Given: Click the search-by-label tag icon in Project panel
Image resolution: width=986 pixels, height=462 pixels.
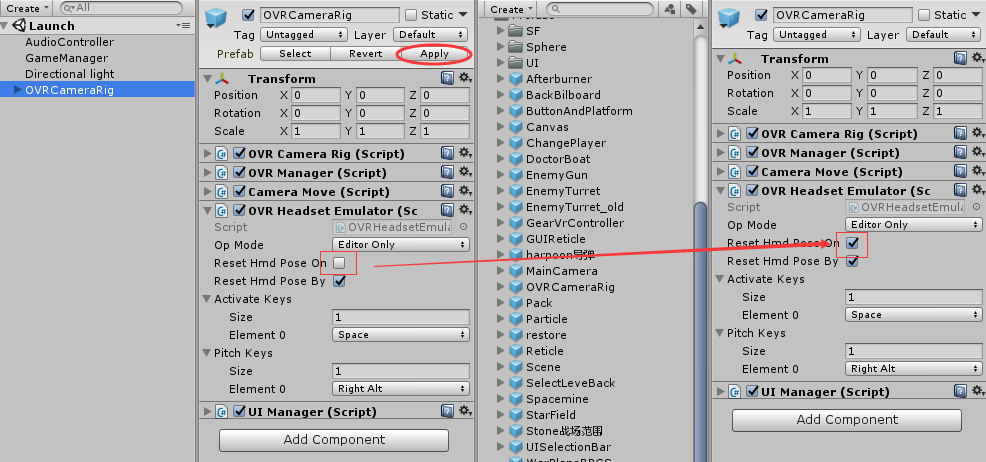Looking at the screenshot, I should pos(690,9).
